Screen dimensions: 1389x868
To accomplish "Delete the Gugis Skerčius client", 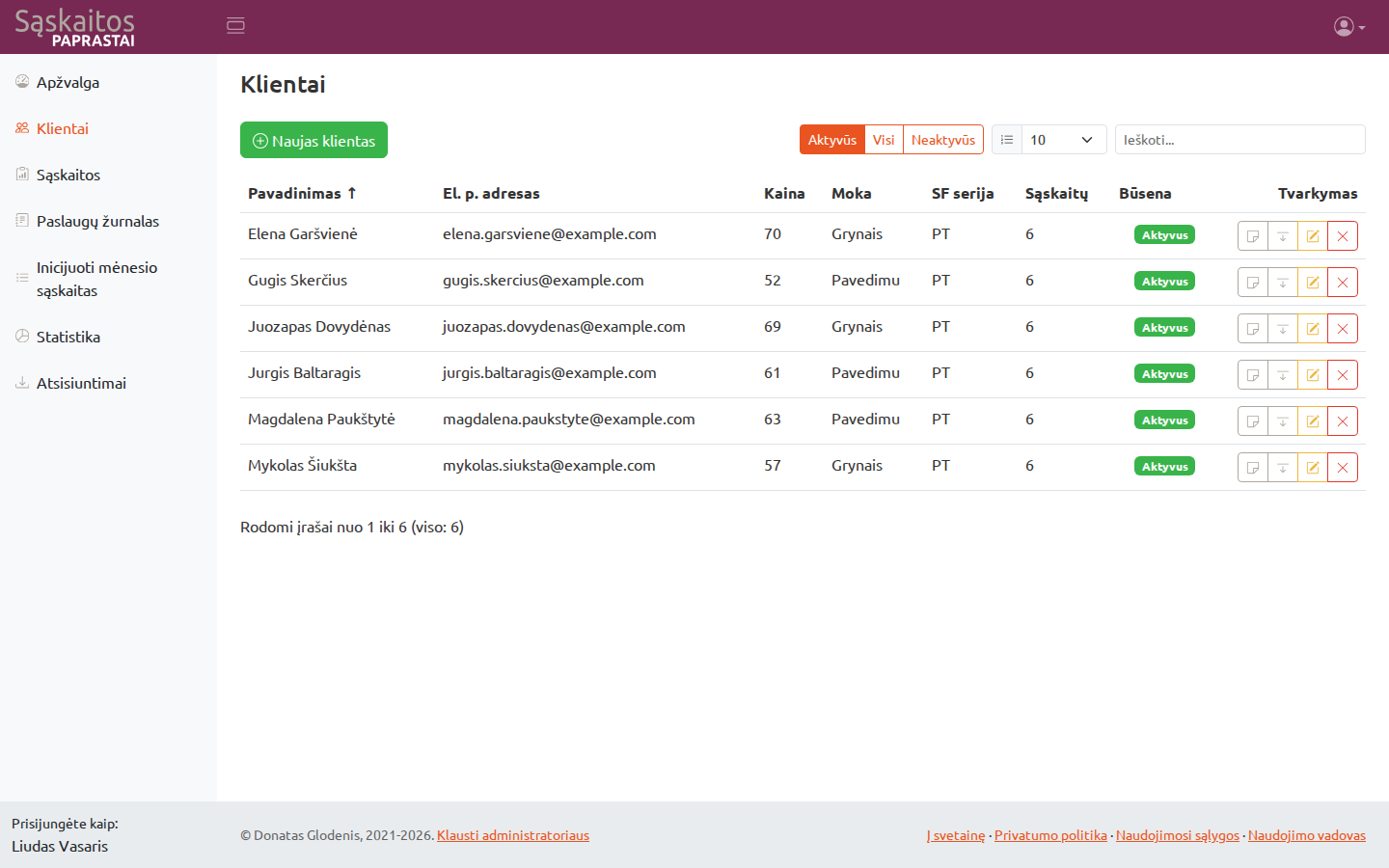I will point(1343,283).
